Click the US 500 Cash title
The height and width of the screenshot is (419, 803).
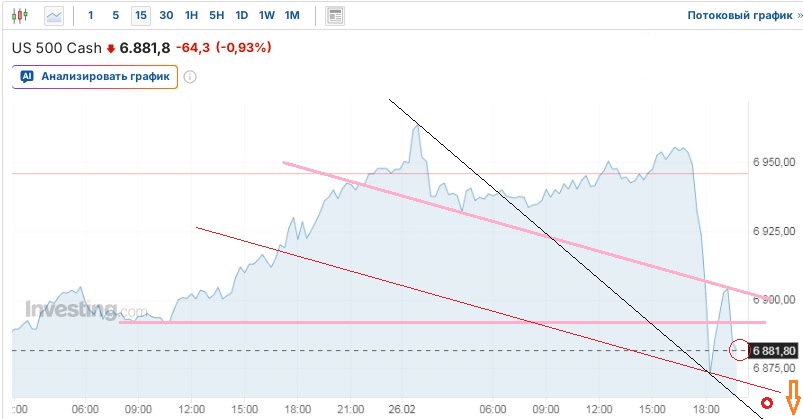(57, 48)
